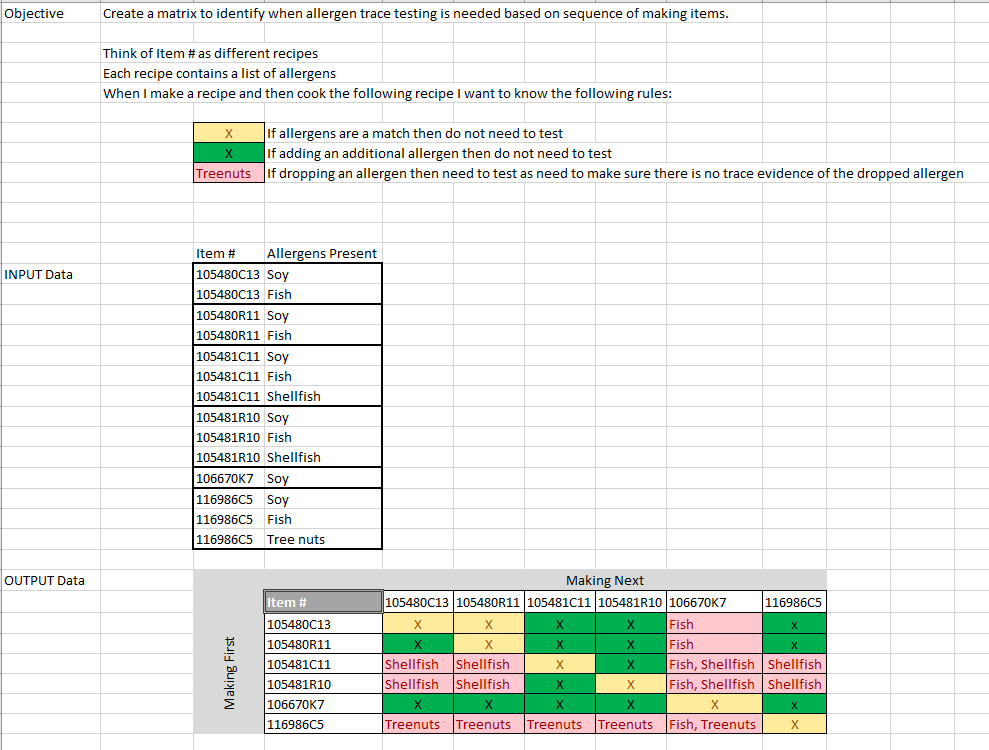Select the "Tree nuts" allergen cell
The height and width of the screenshot is (750, 989).
(x=323, y=539)
